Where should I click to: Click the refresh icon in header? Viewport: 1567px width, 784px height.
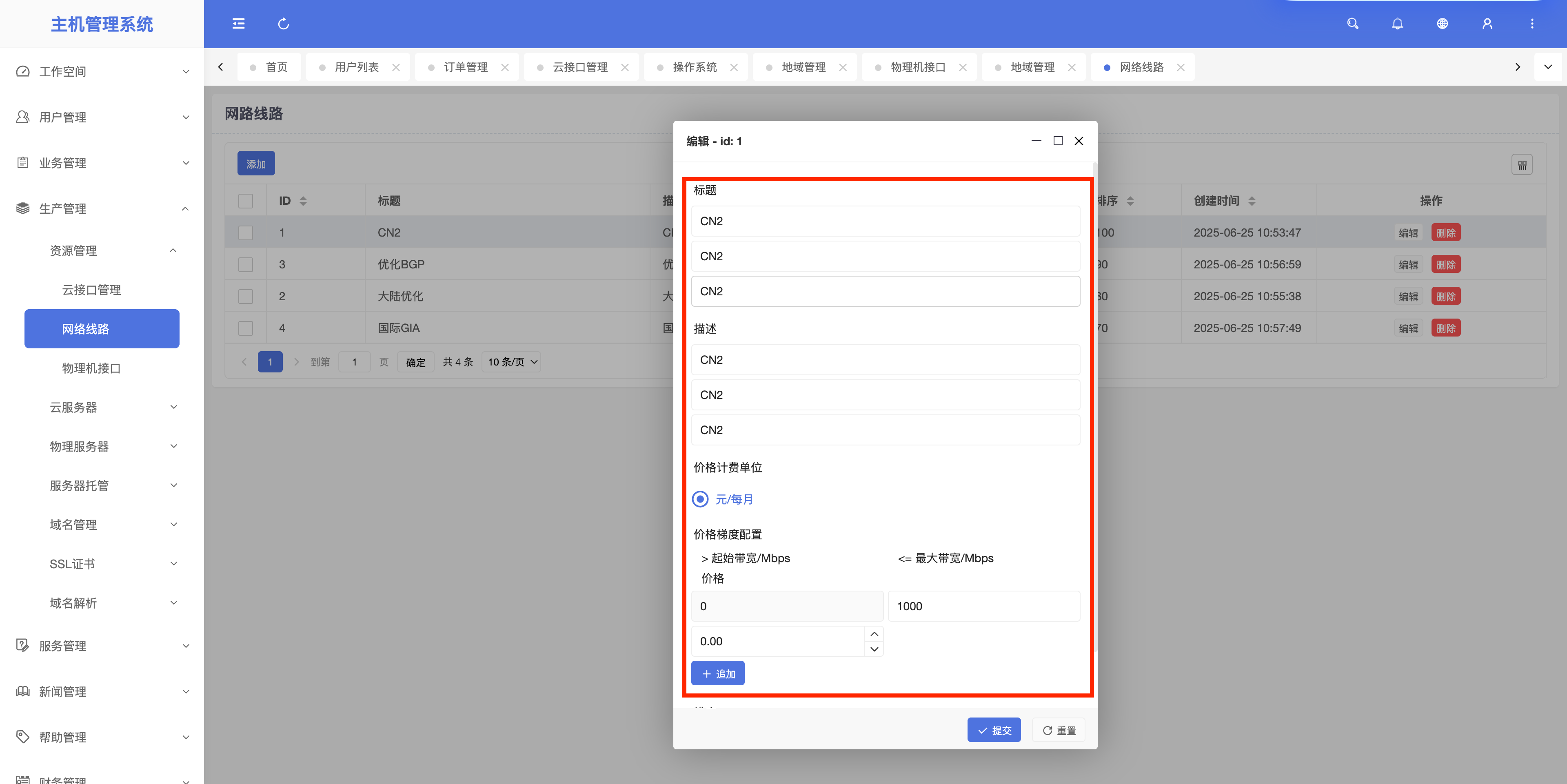284,24
